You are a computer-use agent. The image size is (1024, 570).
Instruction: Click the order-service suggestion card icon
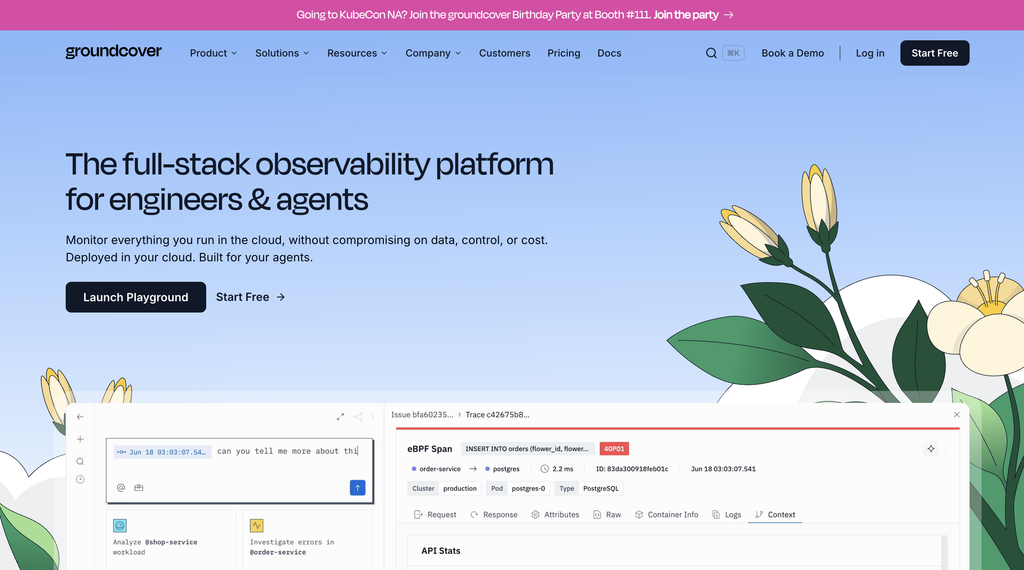point(257,525)
